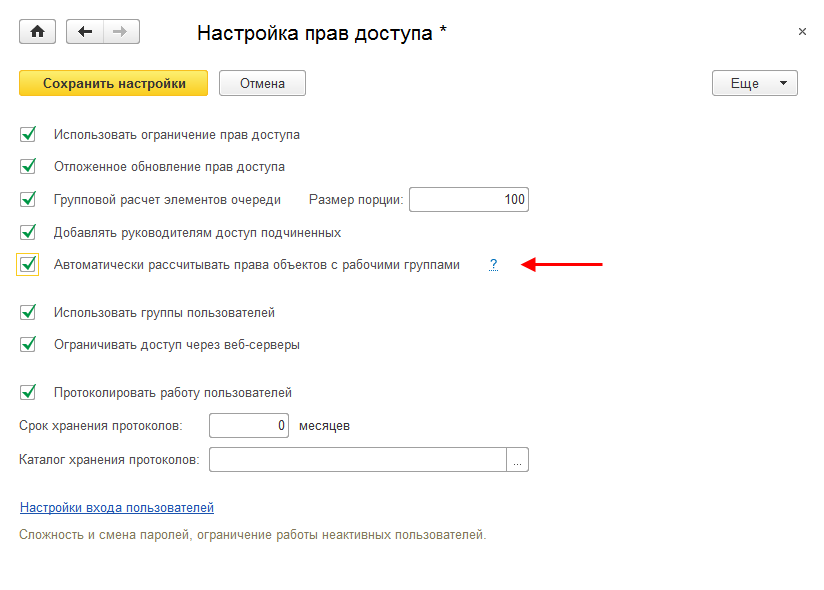
Task: Click the "Отмена" button
Action: point(262,84)
